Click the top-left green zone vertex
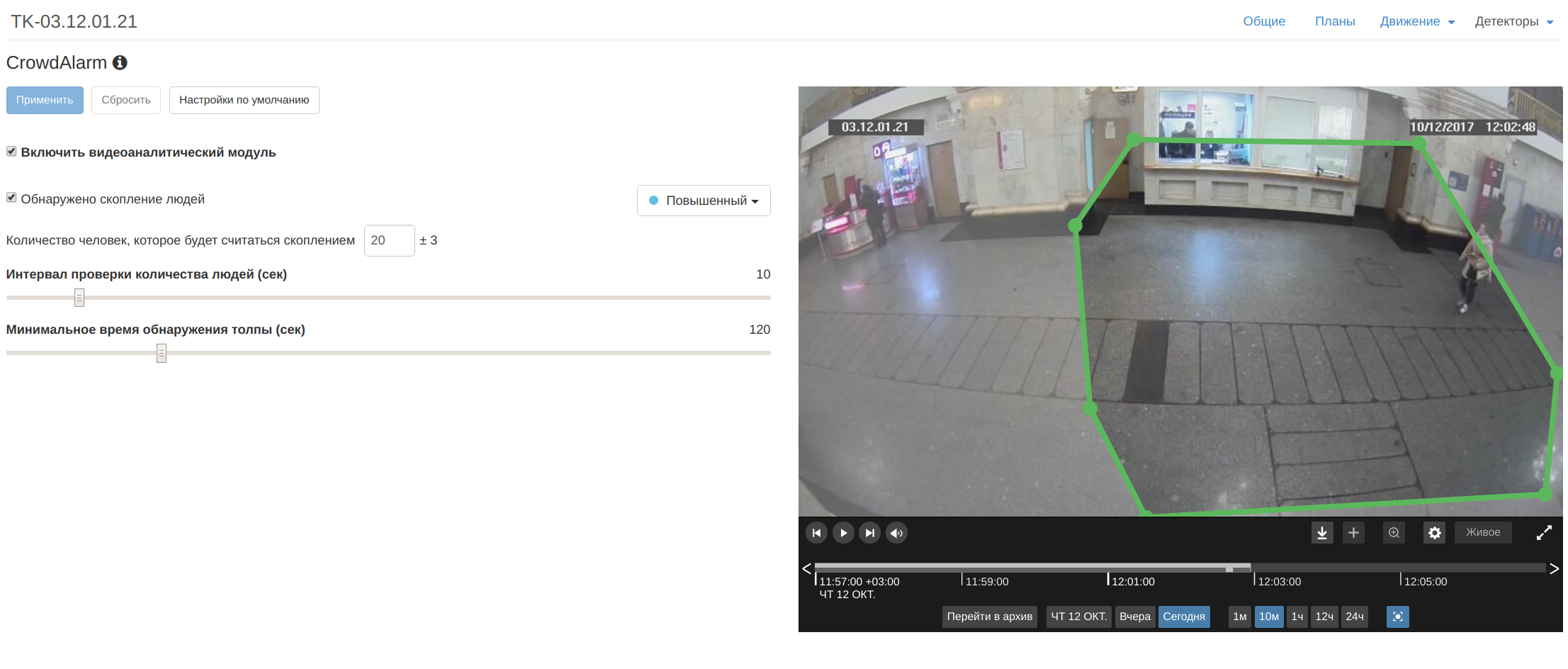 [x=1134, y=140]
